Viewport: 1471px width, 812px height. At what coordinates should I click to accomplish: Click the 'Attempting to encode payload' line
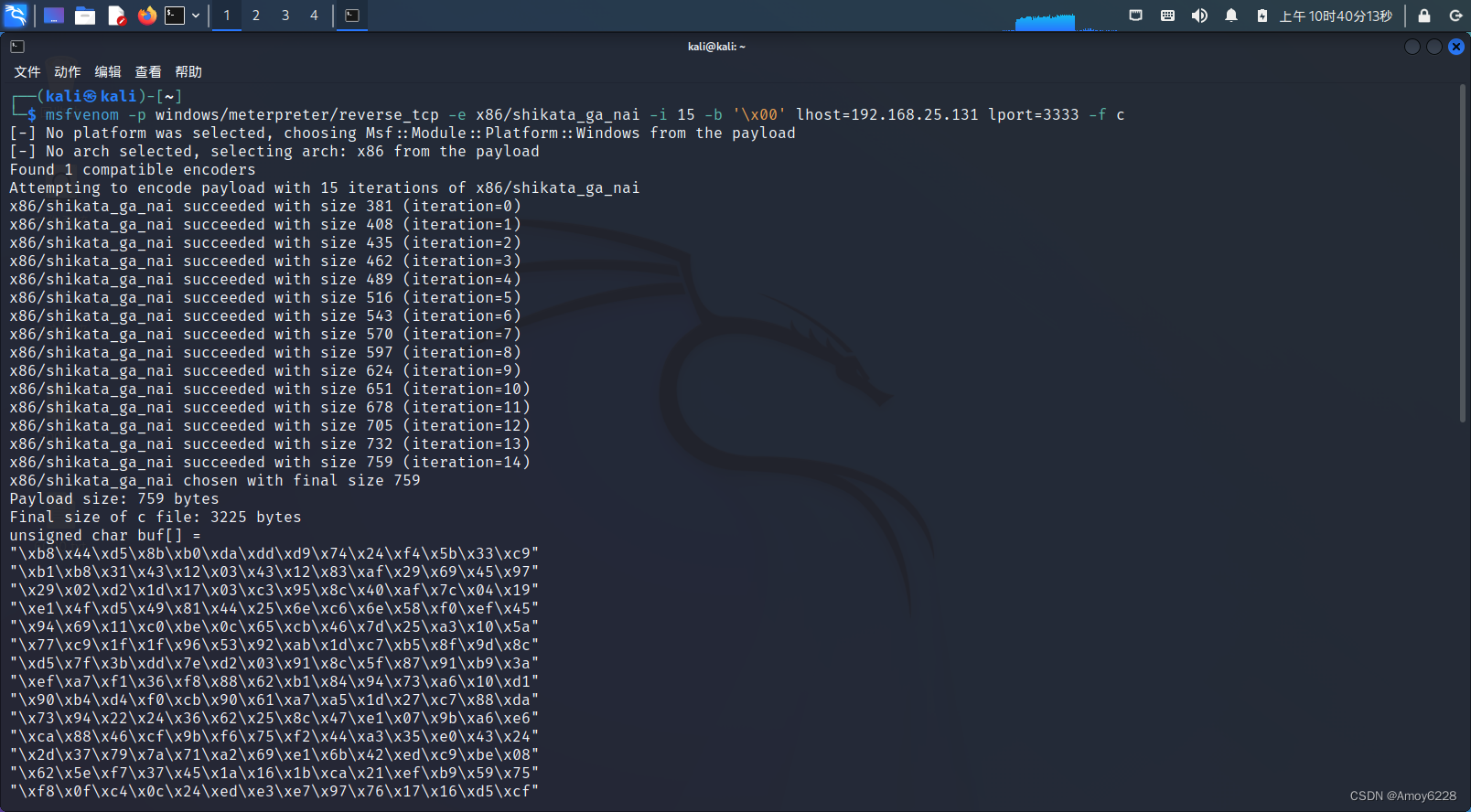click(325, 187)
